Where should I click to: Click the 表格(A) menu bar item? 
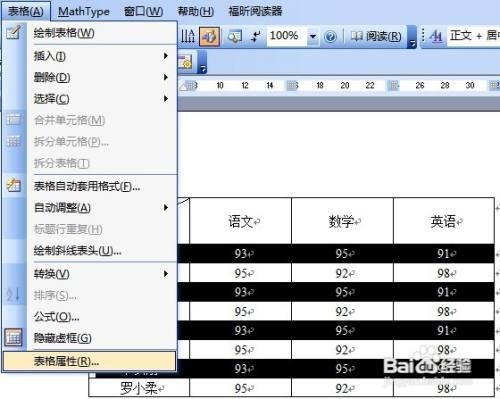(26, 11)
